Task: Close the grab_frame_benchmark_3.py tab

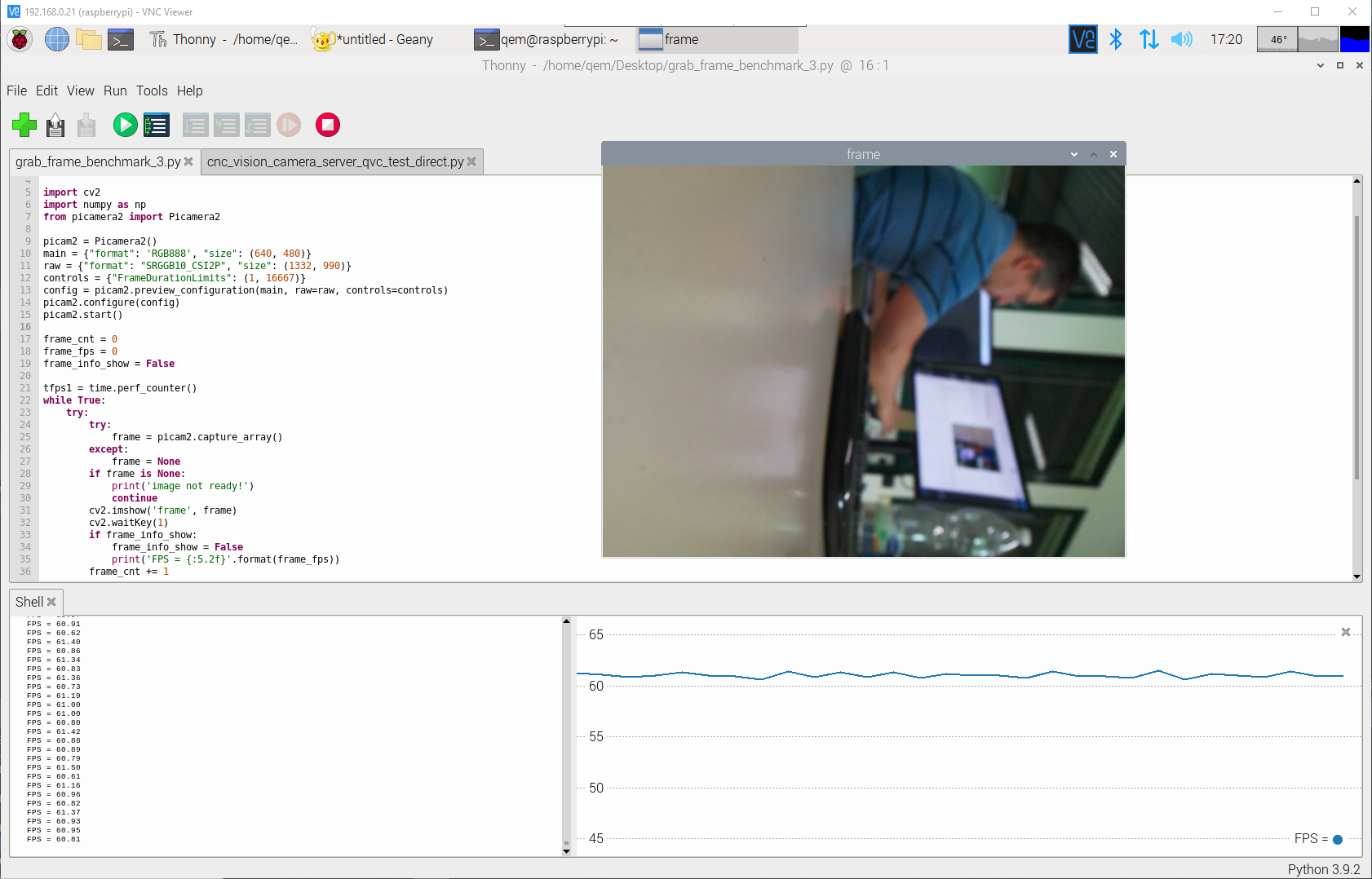Action: (188, 161)
